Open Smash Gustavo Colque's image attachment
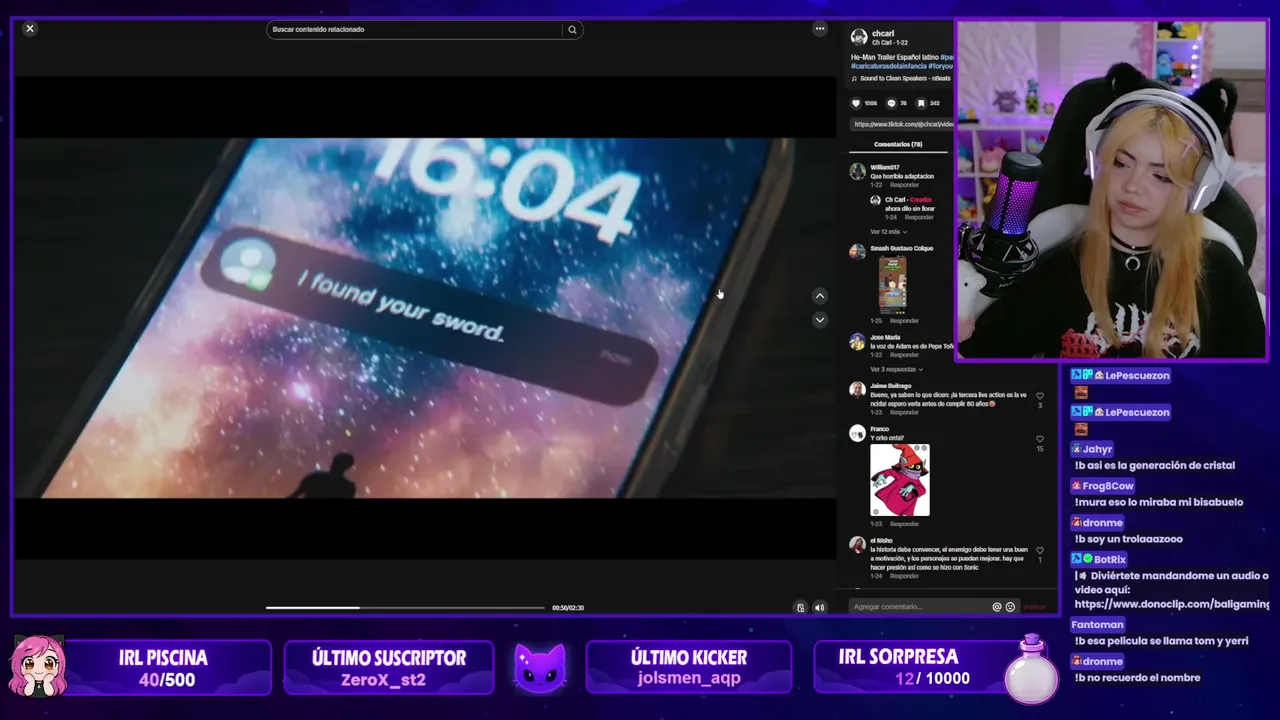 point(893,285)
